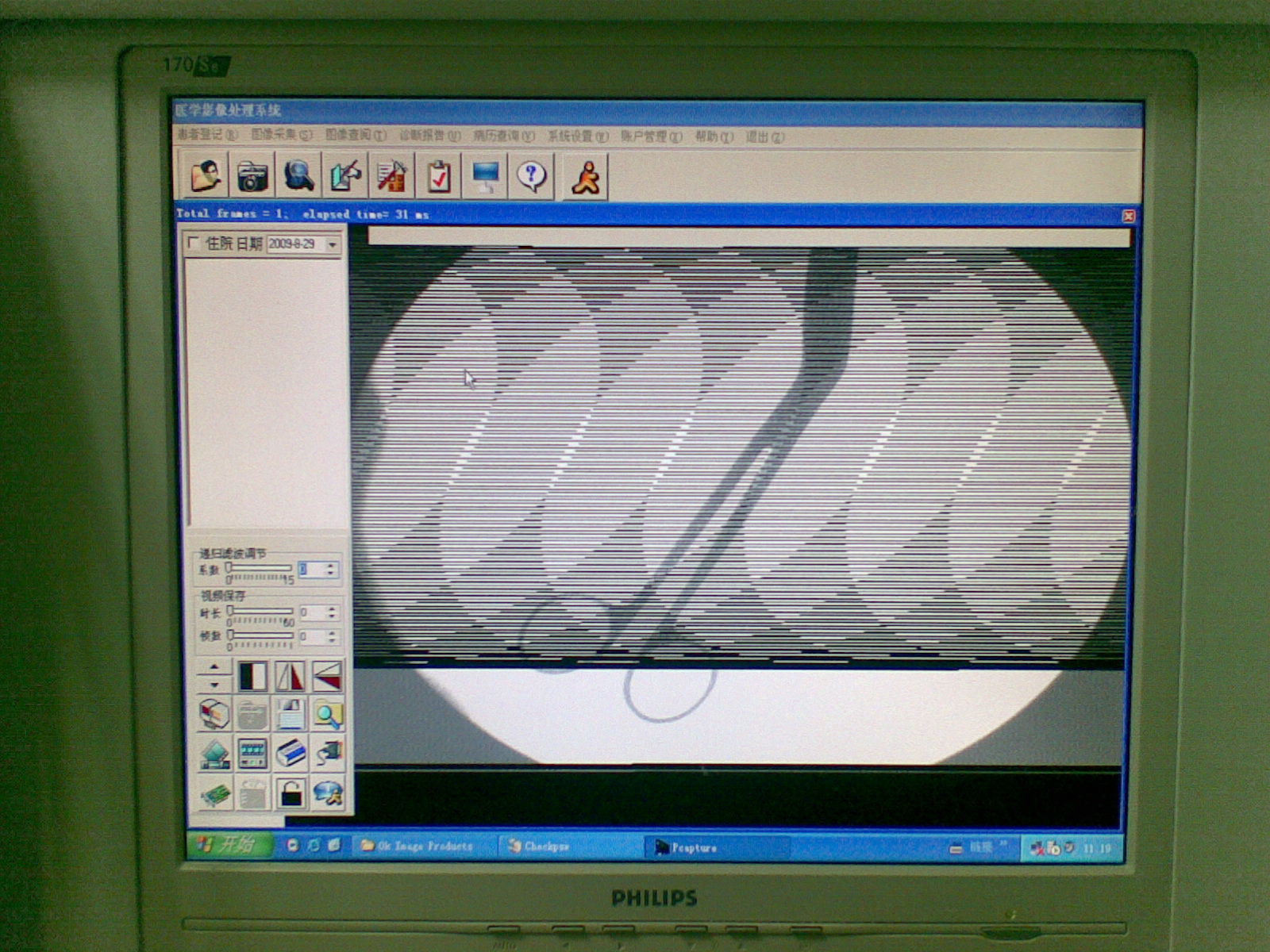Click the folder with magnifier icon
This screenshot has height=952, width=1270.
328,715
